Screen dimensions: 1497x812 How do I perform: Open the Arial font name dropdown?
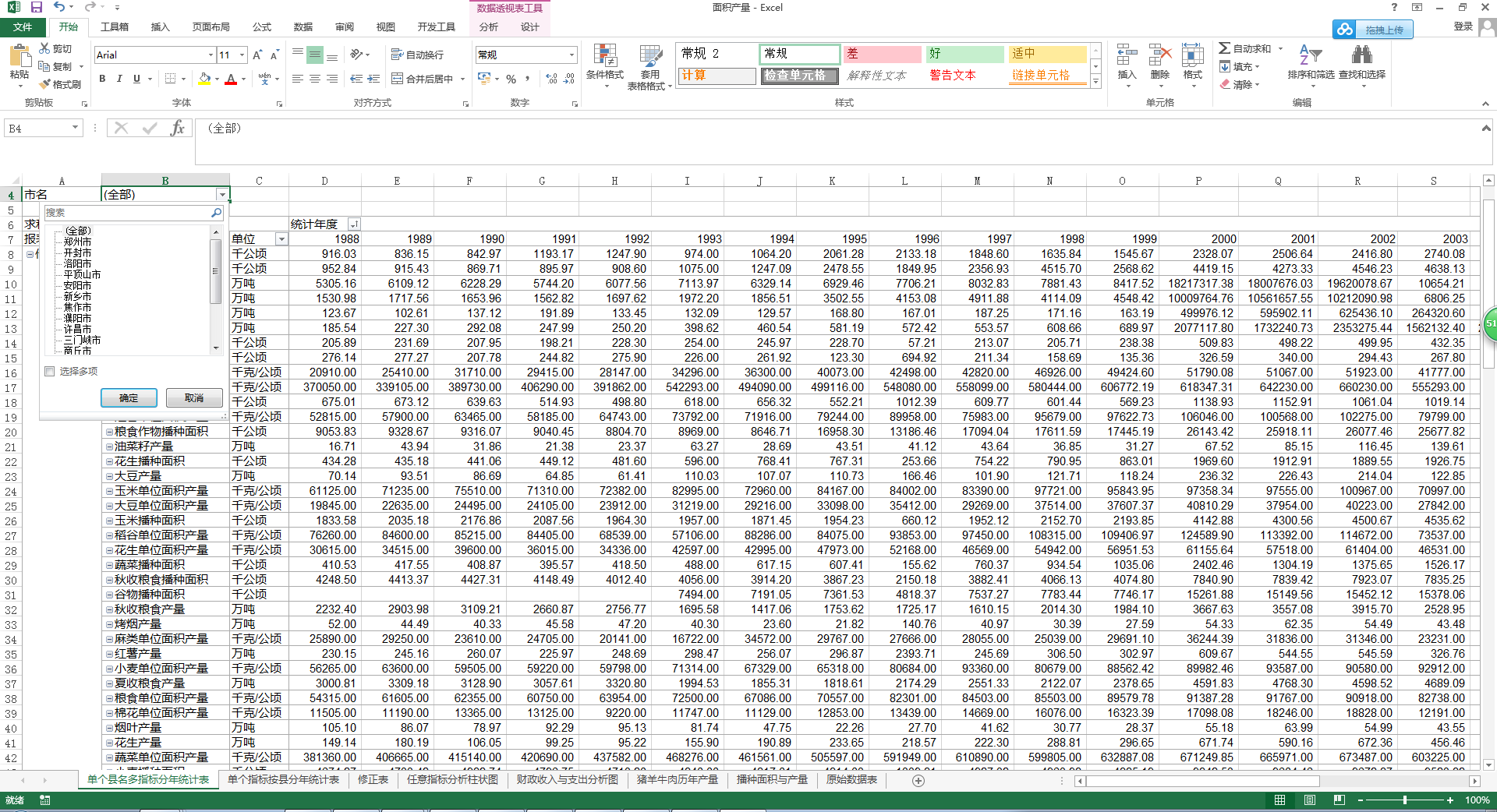[x=211, y=55]
